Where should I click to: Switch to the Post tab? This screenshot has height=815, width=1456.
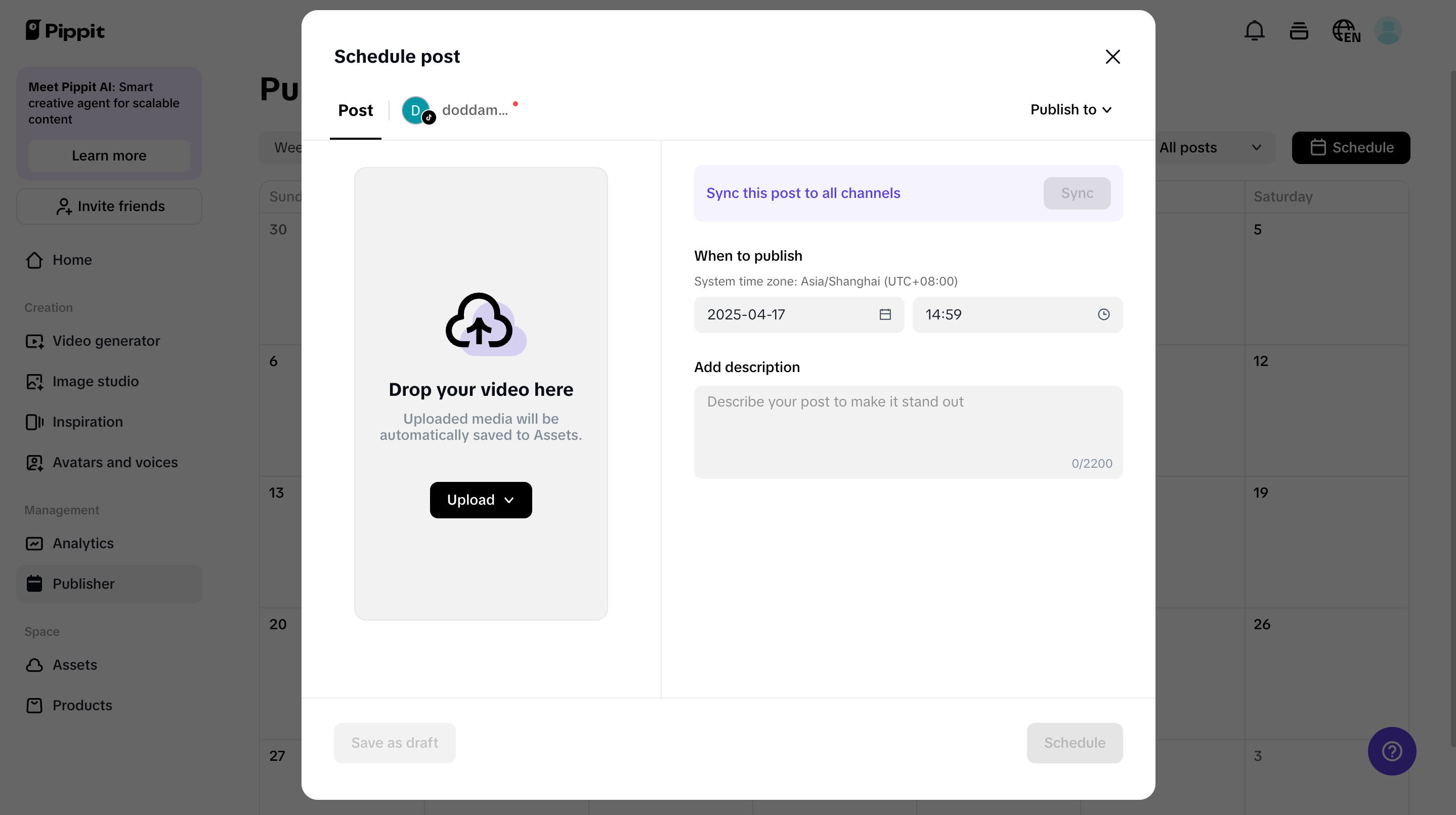tap(356, 110)
